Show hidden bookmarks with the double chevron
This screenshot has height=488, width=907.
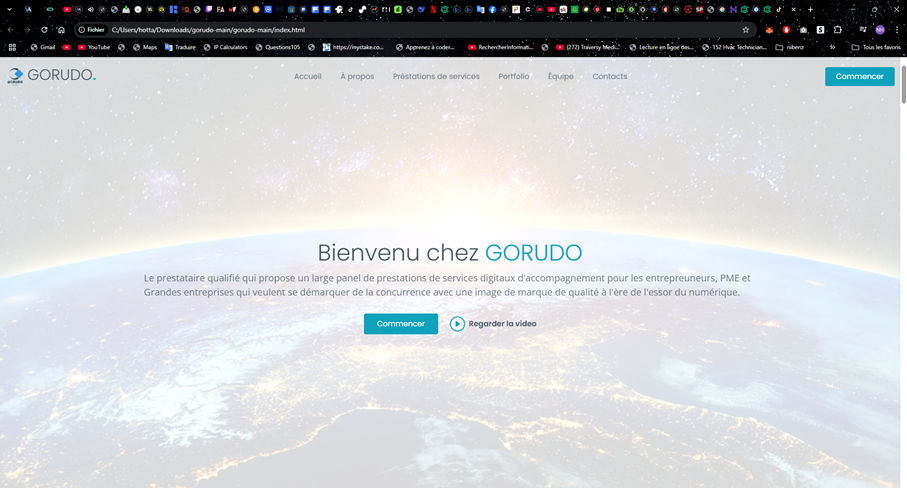(832, 47)
